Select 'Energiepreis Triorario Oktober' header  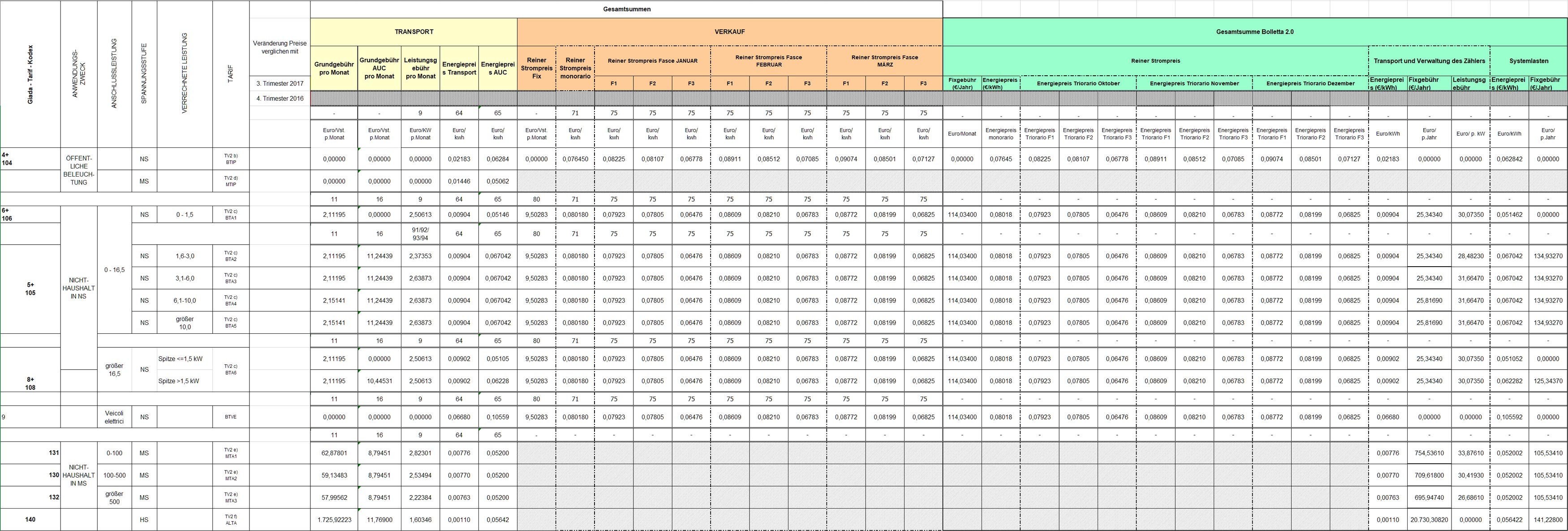[1078, 83]
